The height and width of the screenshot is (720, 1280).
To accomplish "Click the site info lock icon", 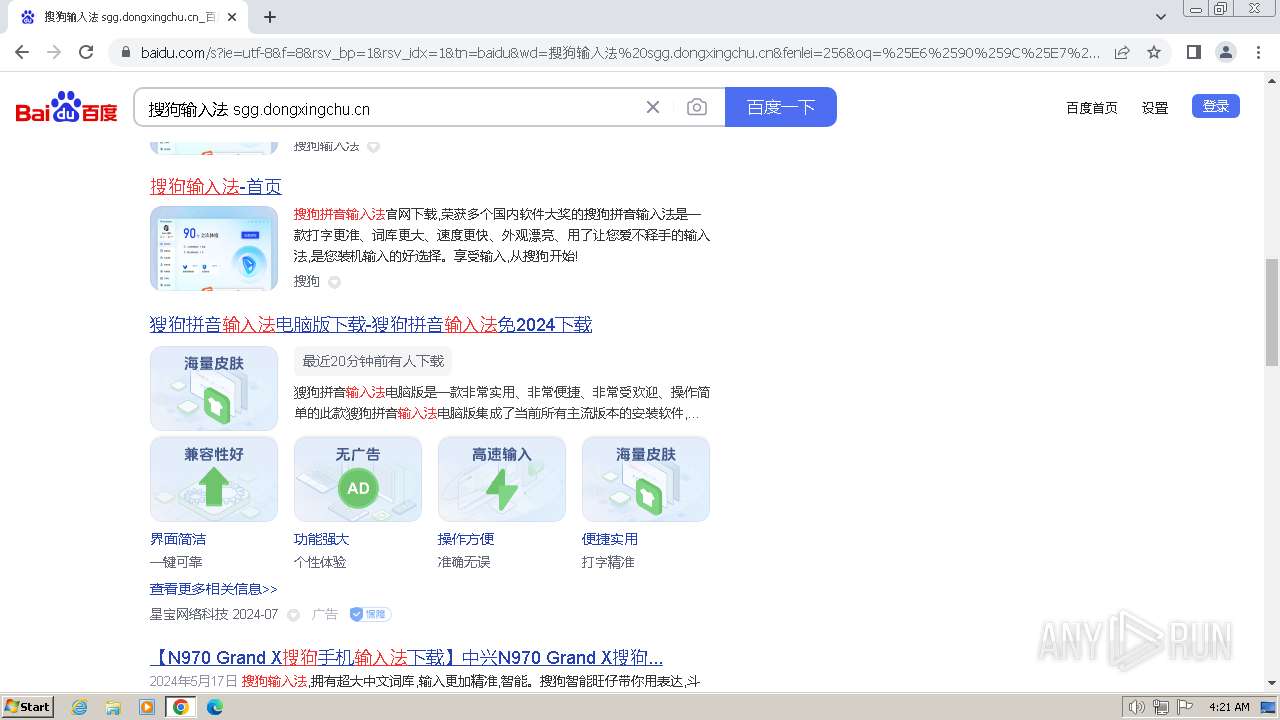I will coord(124,52).
